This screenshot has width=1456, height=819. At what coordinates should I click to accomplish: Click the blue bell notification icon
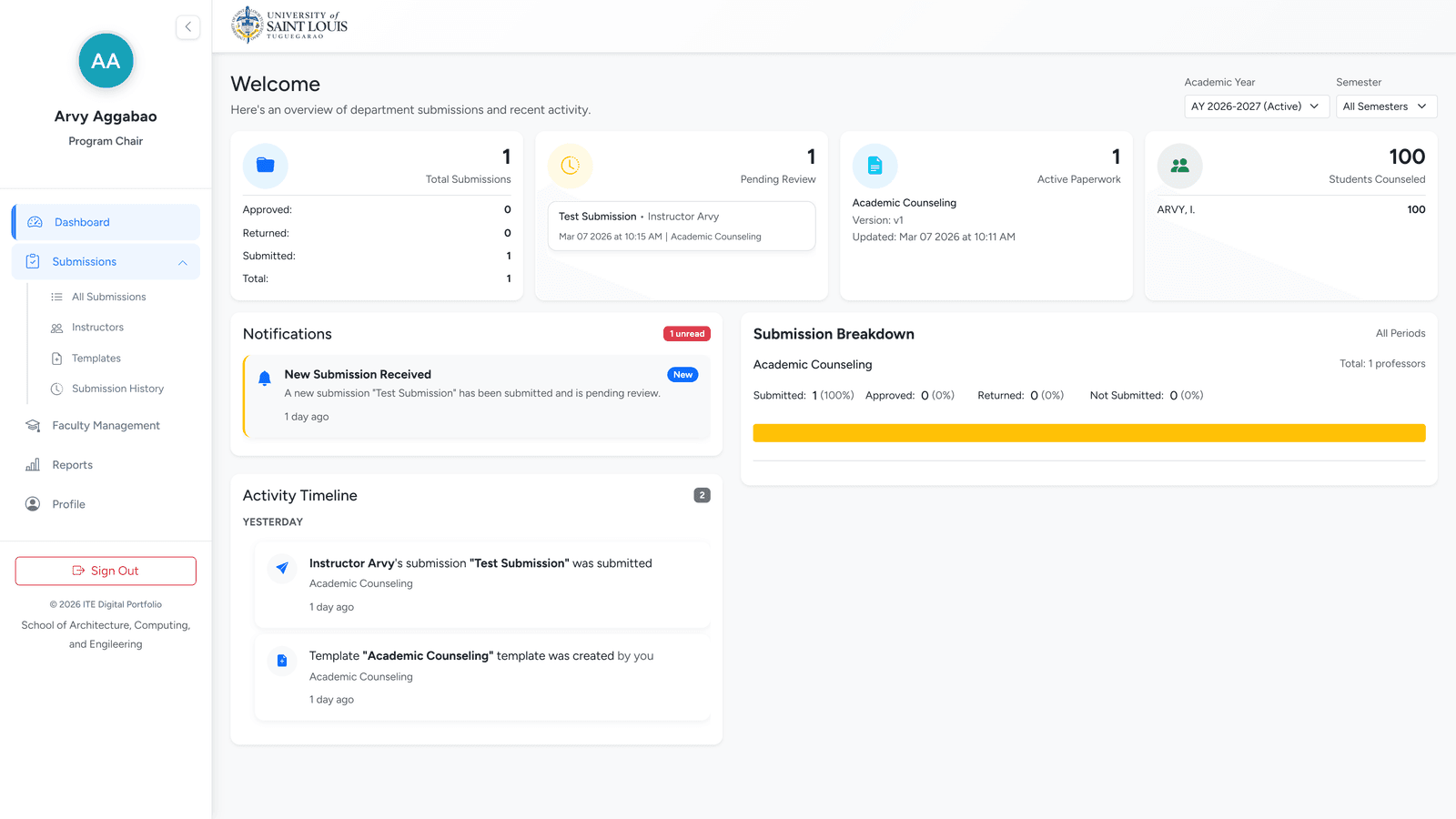point(265,379)
